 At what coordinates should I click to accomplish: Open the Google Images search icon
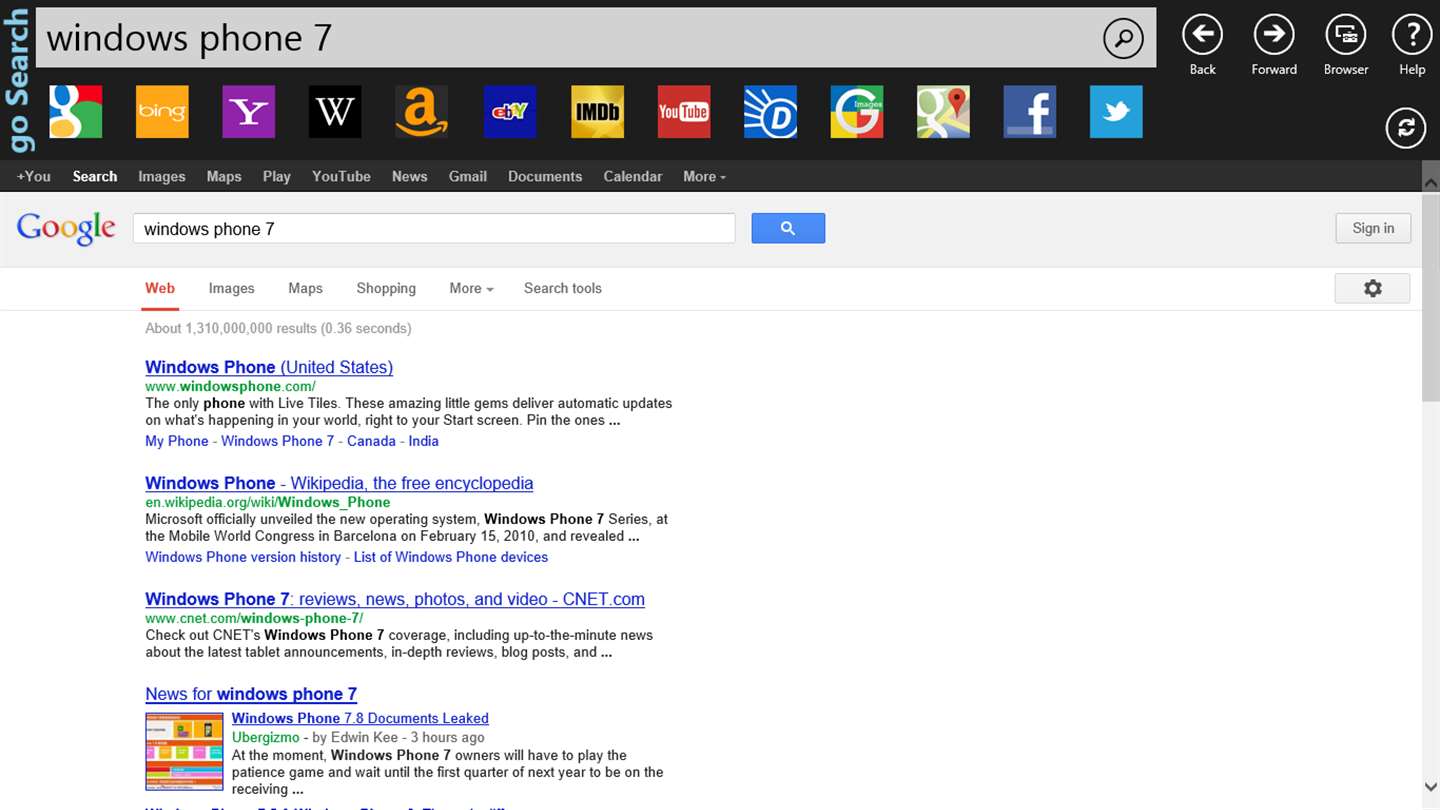pyautogui.click(x=857, y=112)
